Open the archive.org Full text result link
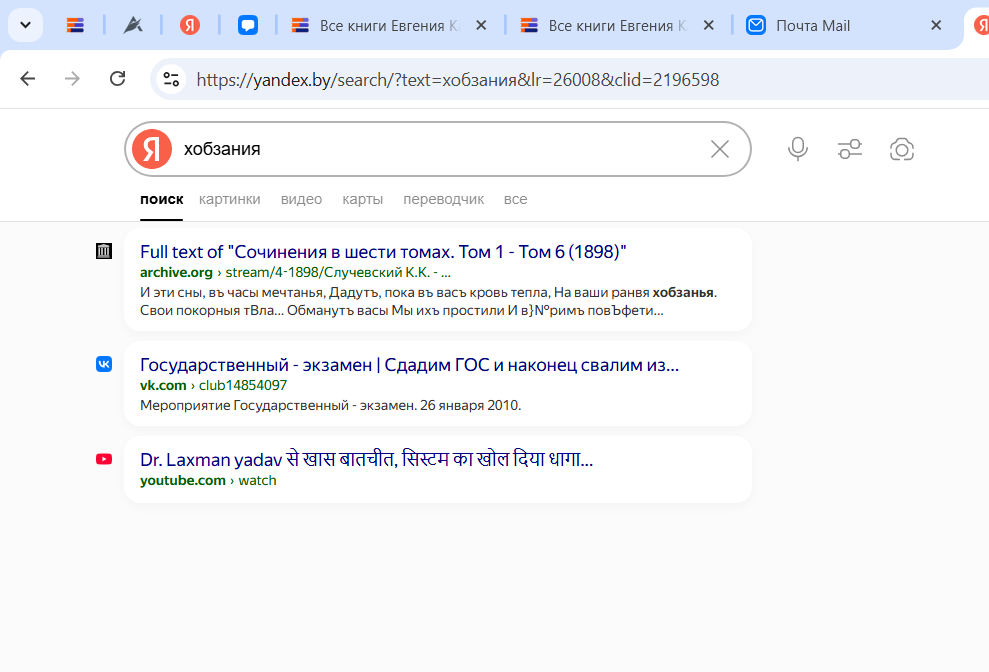This screenshot has height=672, width=989. (x=383, y=252)
